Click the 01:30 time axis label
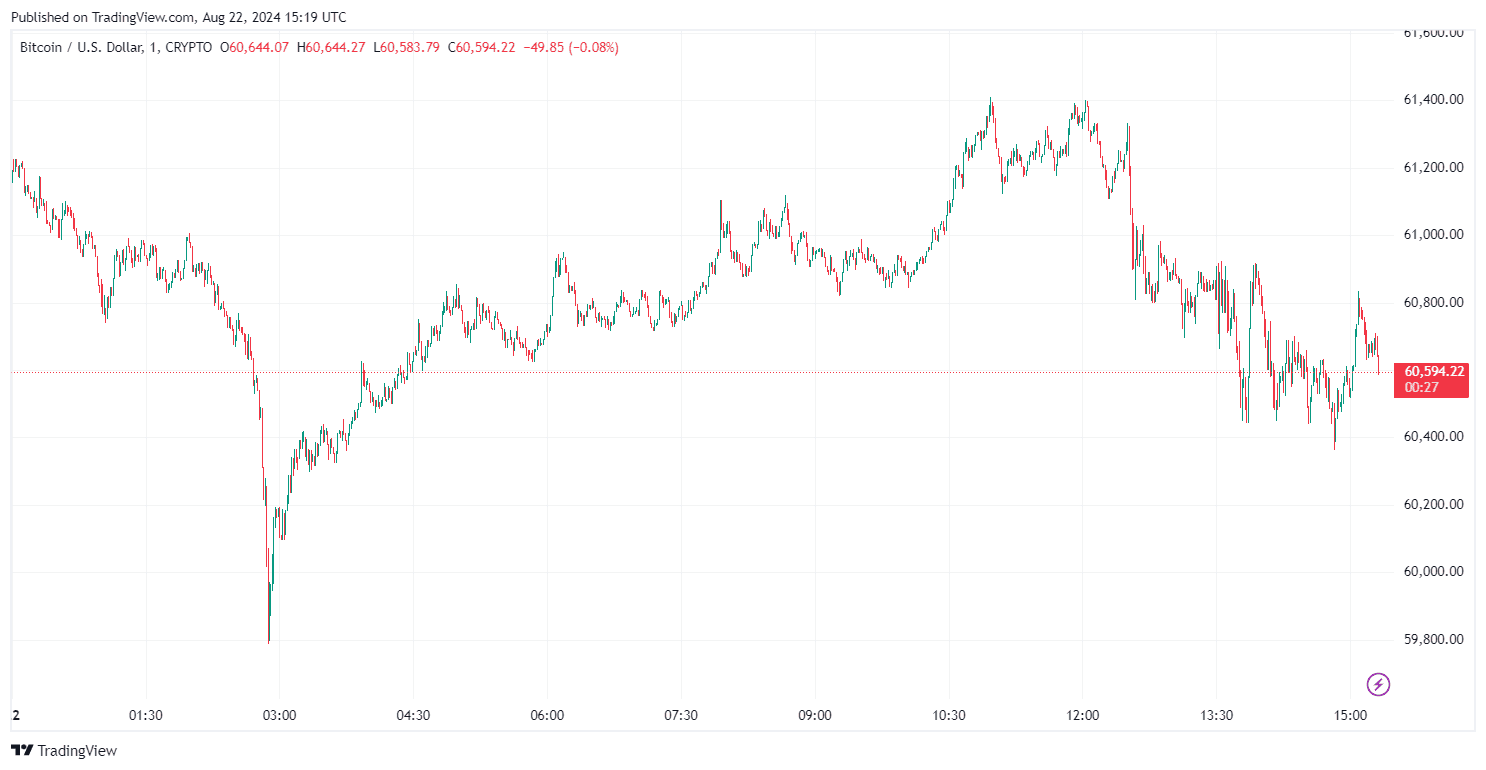This screenshot has height=770, width=1486. point(146,716)
